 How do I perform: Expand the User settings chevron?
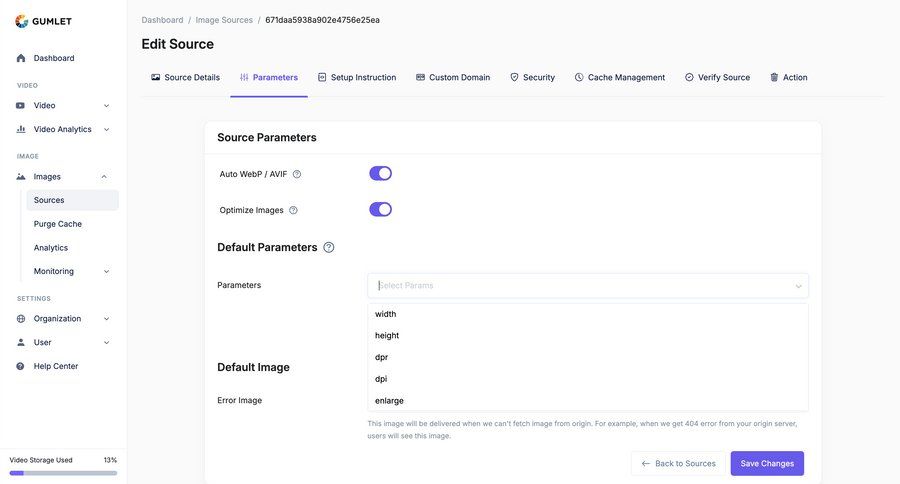(x=106, y=342)
